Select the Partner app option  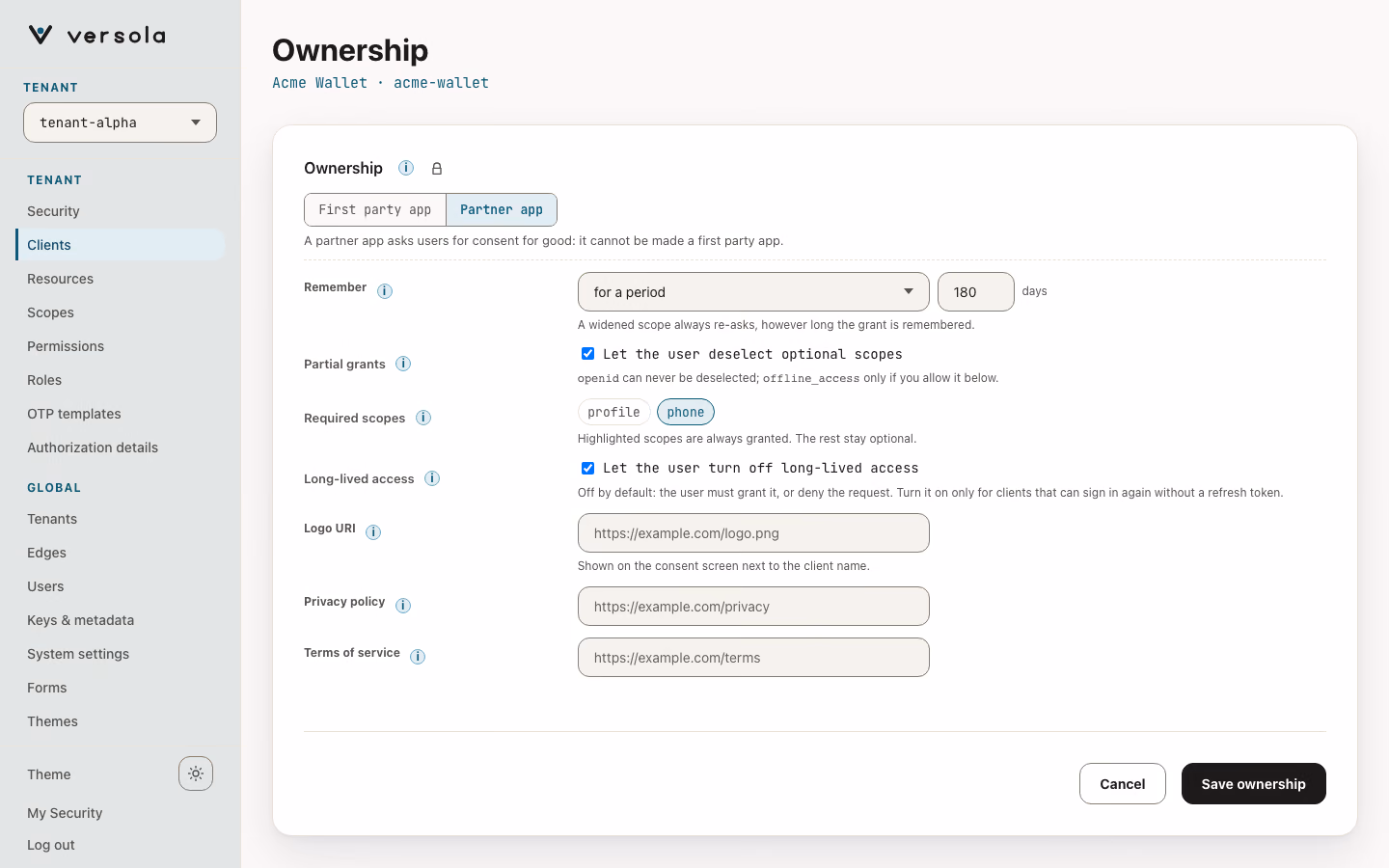coord(502,209)
